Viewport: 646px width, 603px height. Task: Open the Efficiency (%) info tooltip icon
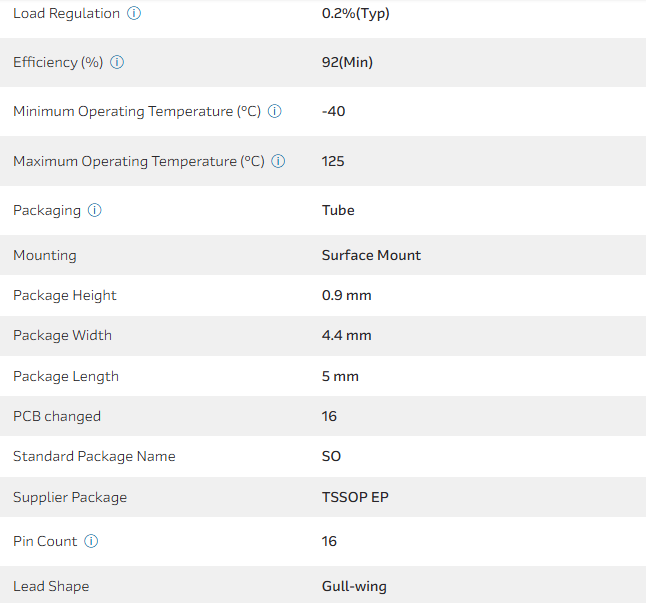pos(117,63)
